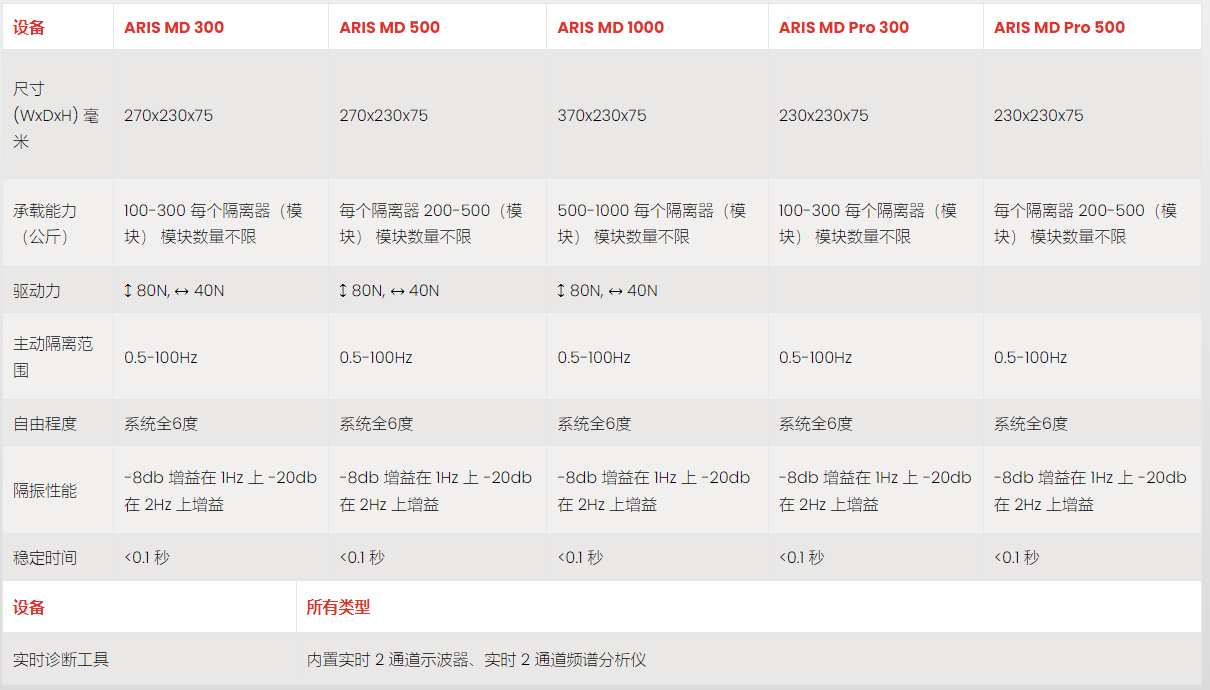Select 系统全6度 for ARIS MD 500

[x=376, y=424]
